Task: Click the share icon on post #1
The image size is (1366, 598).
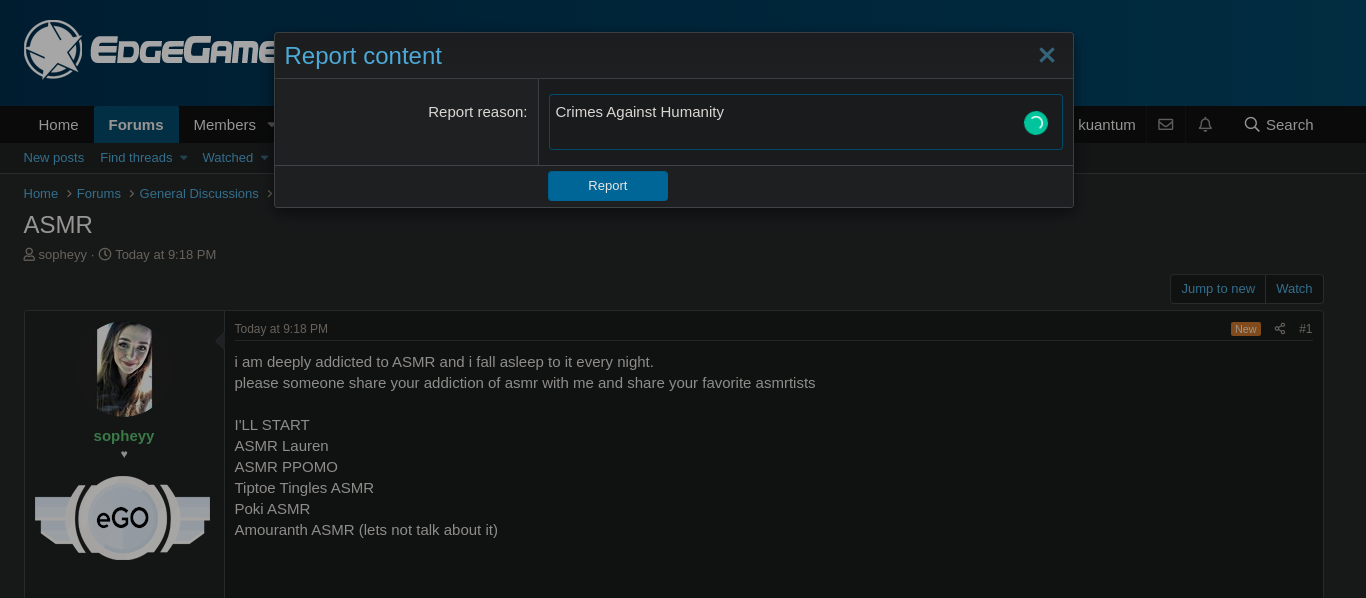Action: pyautogui.click(x=1279, y=329)
